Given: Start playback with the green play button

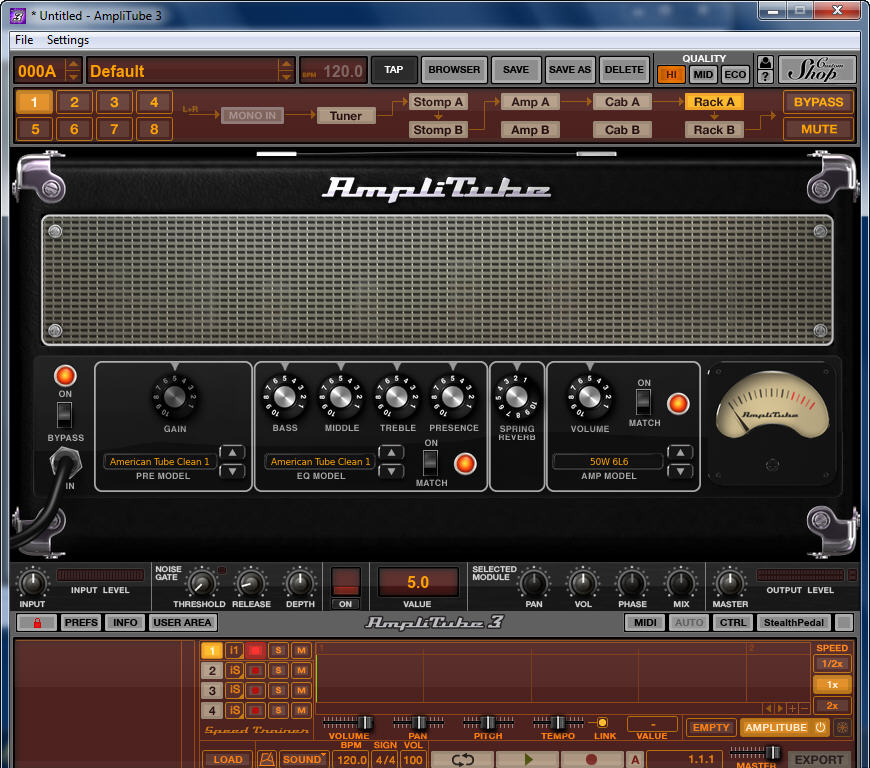Looking at the screenshot, I should pos(527,759).
